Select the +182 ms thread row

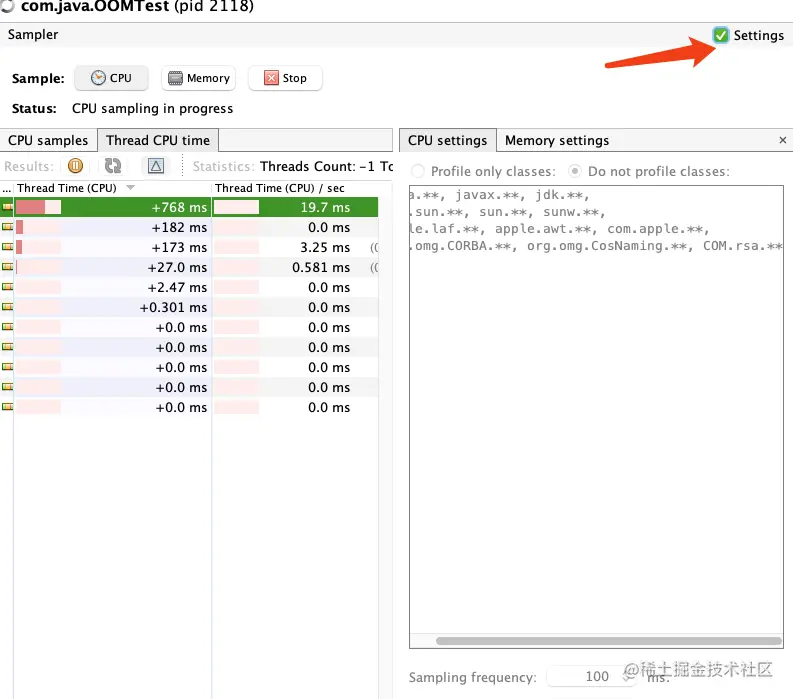(x=189, y=228)
